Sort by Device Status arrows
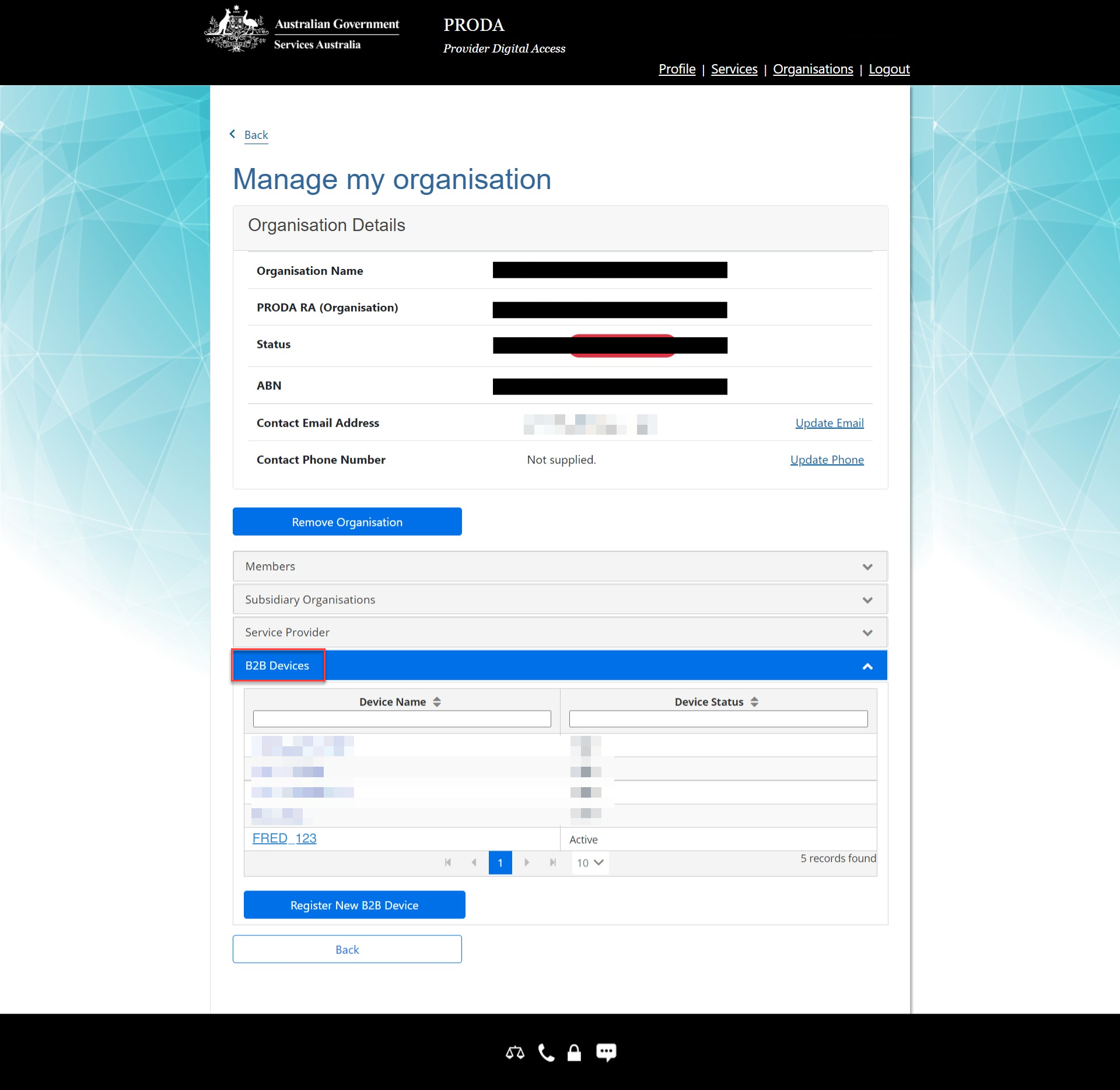Screen dimensions: 1120x1090 pyautogui.click(x=754, y=702)
